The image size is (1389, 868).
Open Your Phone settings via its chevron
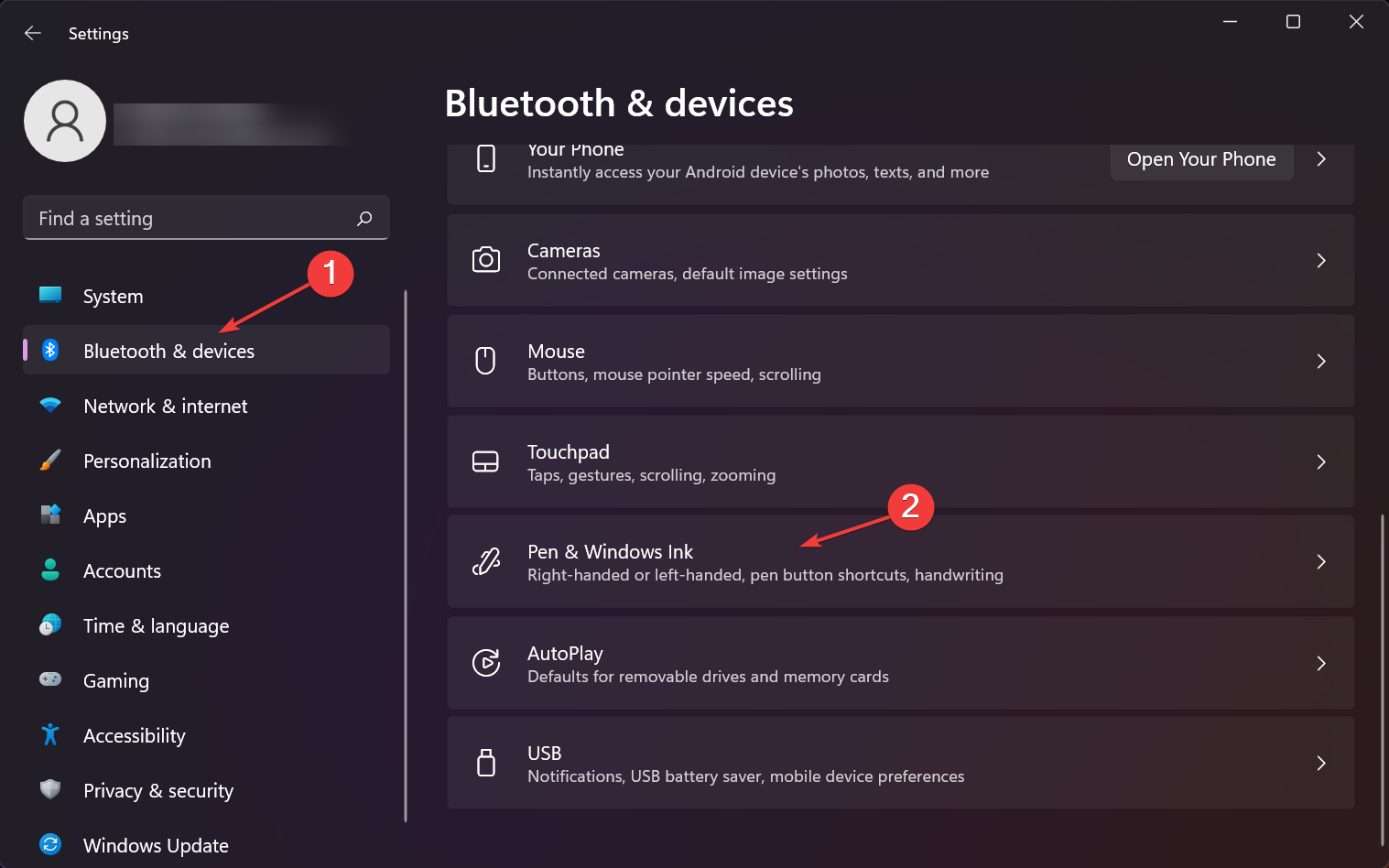(1321, 158)
